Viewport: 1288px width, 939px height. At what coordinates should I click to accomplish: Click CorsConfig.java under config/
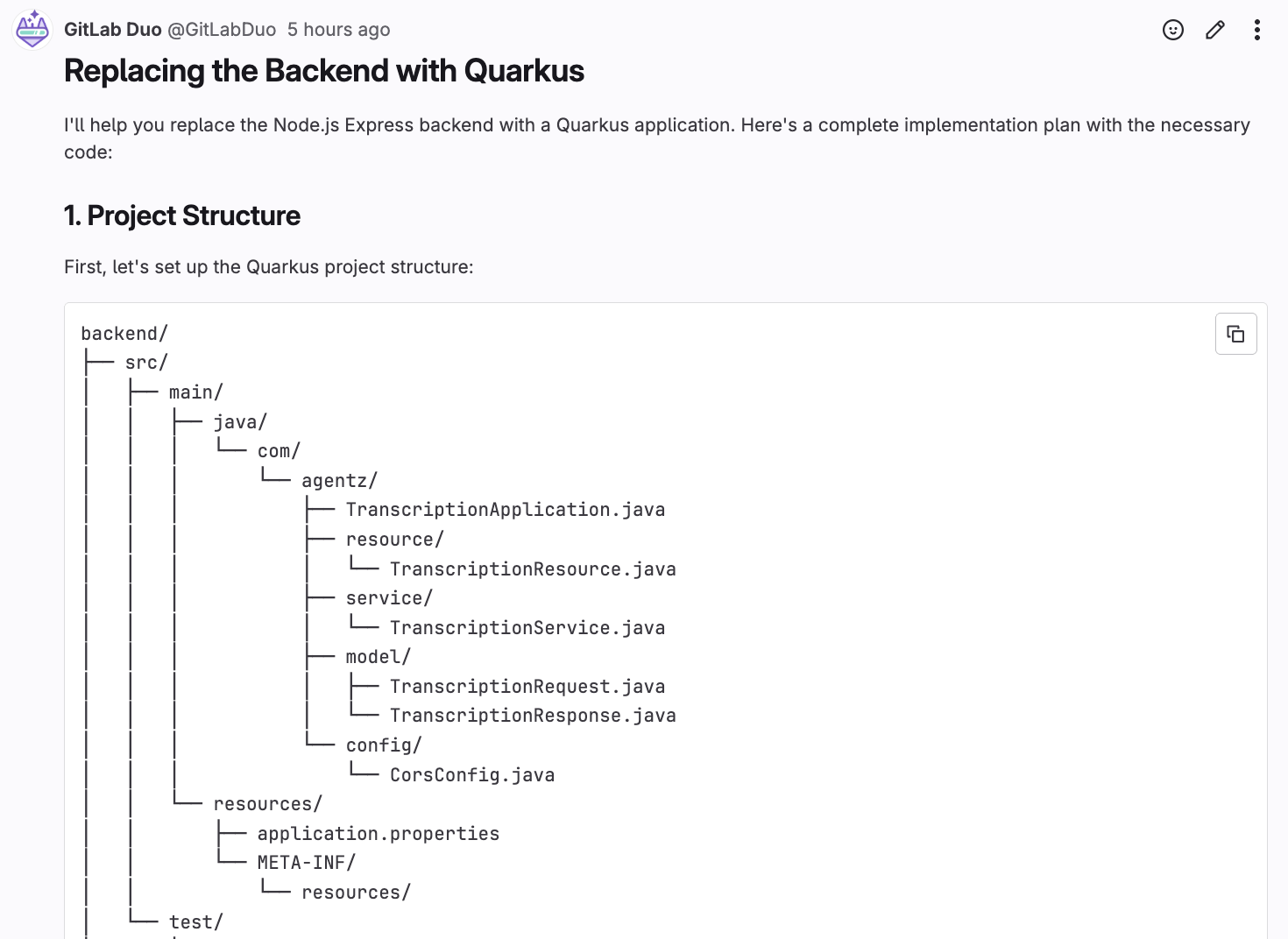(x=471, y=775)
